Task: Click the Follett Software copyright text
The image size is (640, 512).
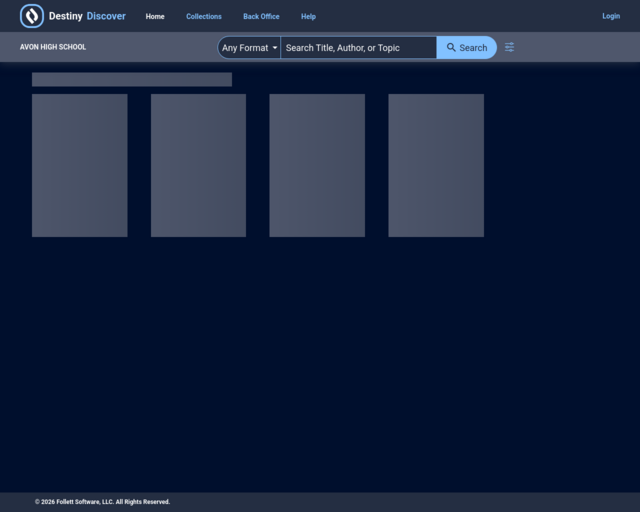Action: (x=102, y=502)
